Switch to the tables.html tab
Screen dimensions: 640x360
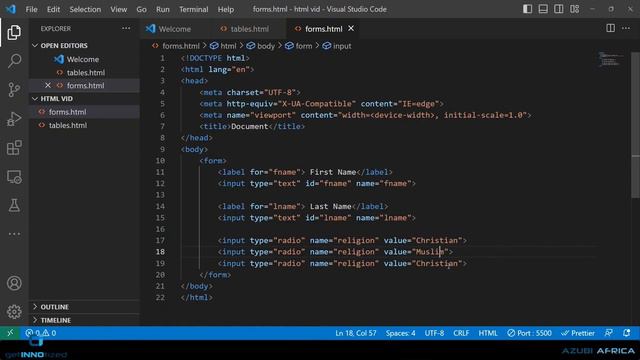coord(249,29)
